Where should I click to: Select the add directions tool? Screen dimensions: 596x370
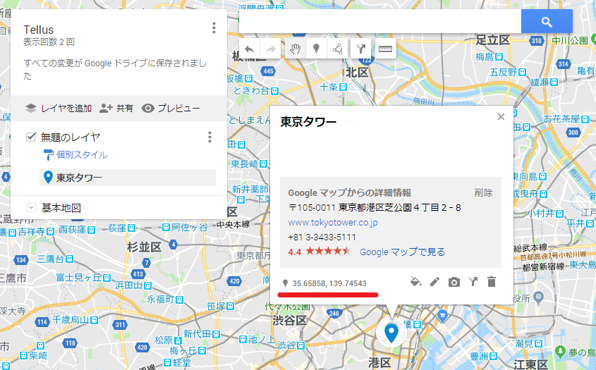pyautogui.click(x=361, y=49)
